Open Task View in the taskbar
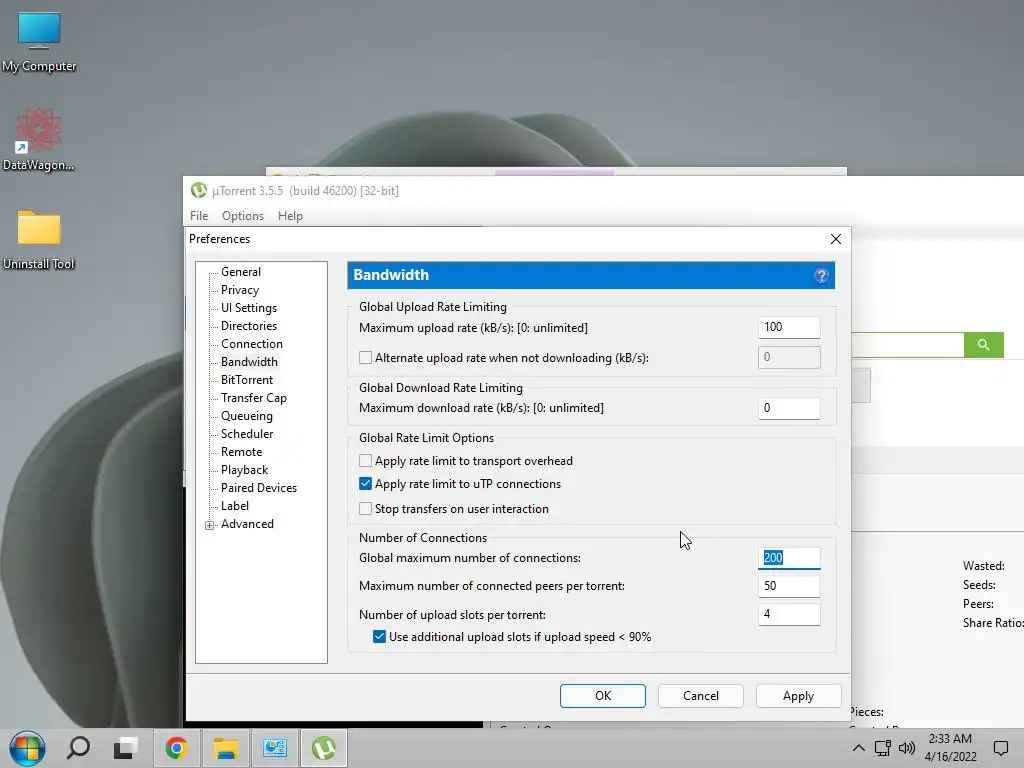The height and width of the screenshot is (768, 1024). (125, 748)
